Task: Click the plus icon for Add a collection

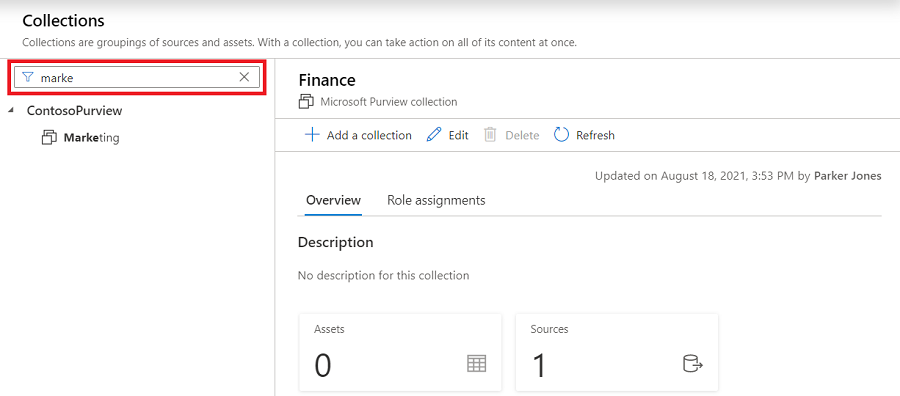Action: [x=312, y=135]
